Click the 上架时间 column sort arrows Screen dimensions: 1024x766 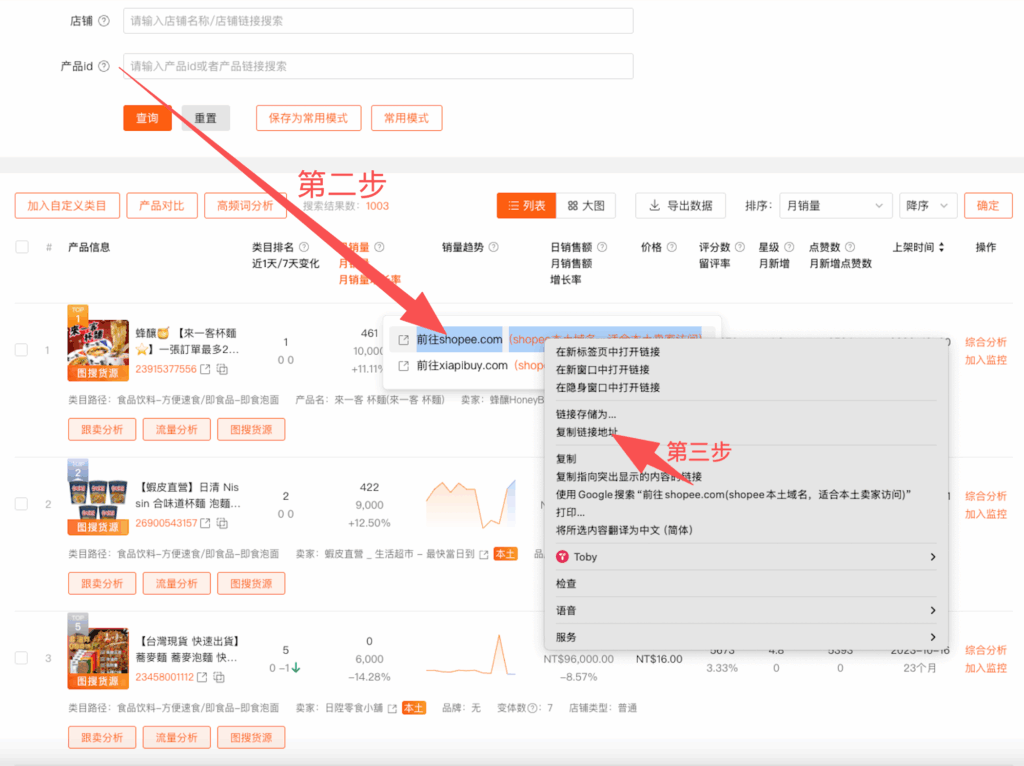pyautogui.click(x=941, y=247)
